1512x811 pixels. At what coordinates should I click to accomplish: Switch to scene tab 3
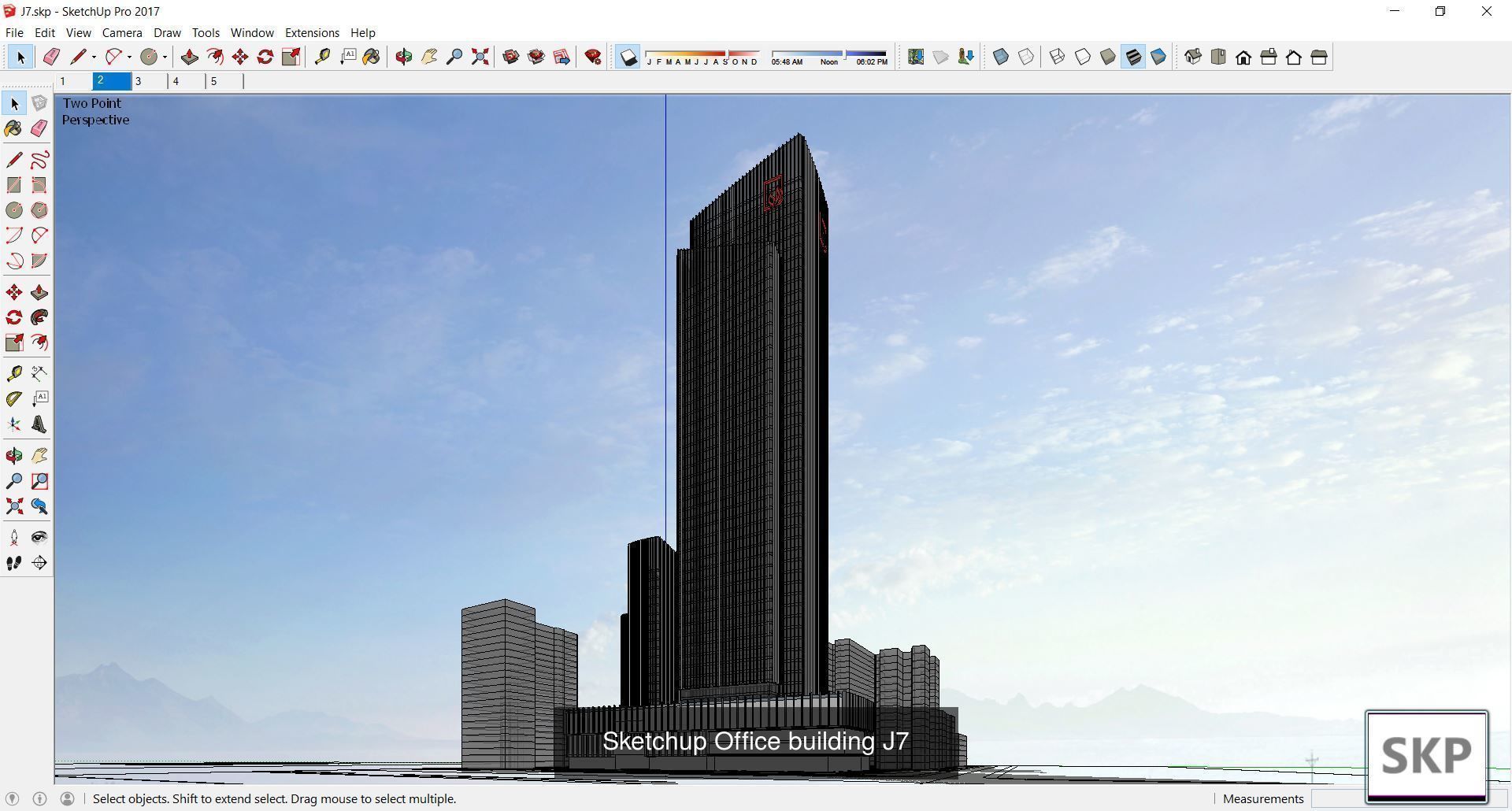coord(150,81)
